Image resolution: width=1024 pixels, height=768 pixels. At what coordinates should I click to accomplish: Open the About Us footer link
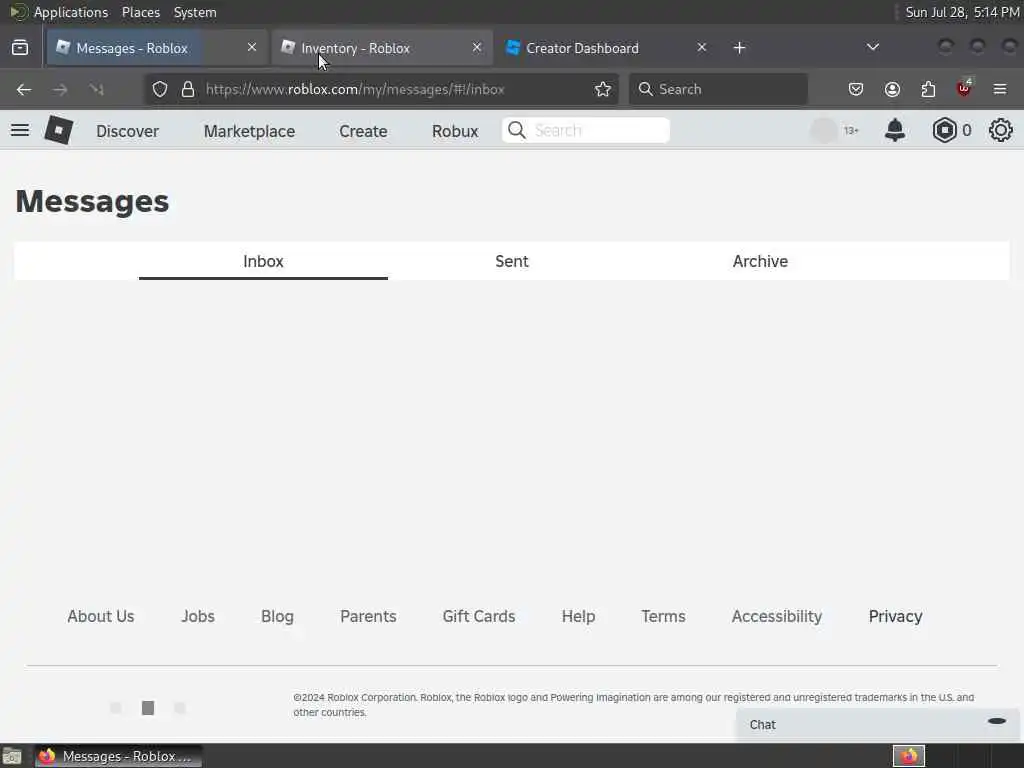coord(101,616)
